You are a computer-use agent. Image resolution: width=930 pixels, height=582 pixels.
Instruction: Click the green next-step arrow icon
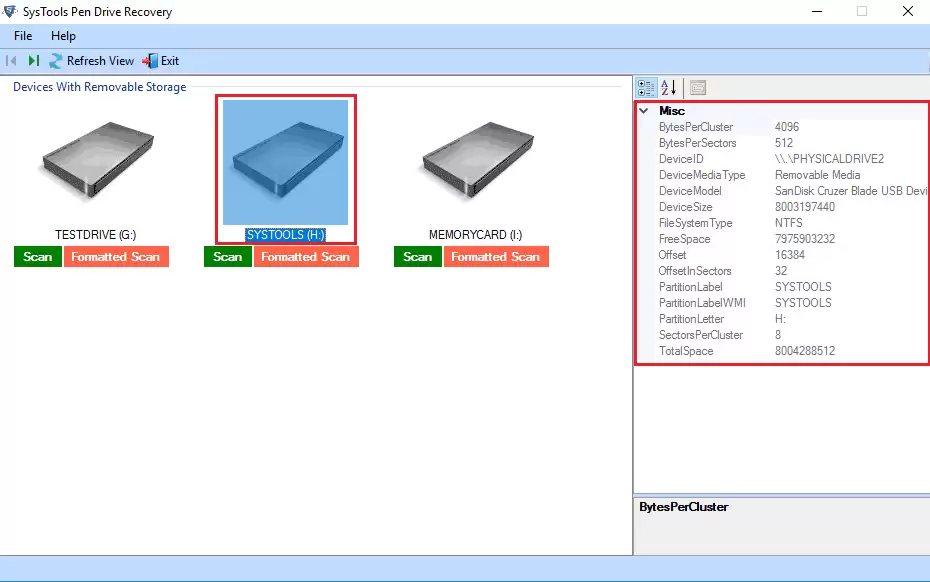tap(34, 61)
